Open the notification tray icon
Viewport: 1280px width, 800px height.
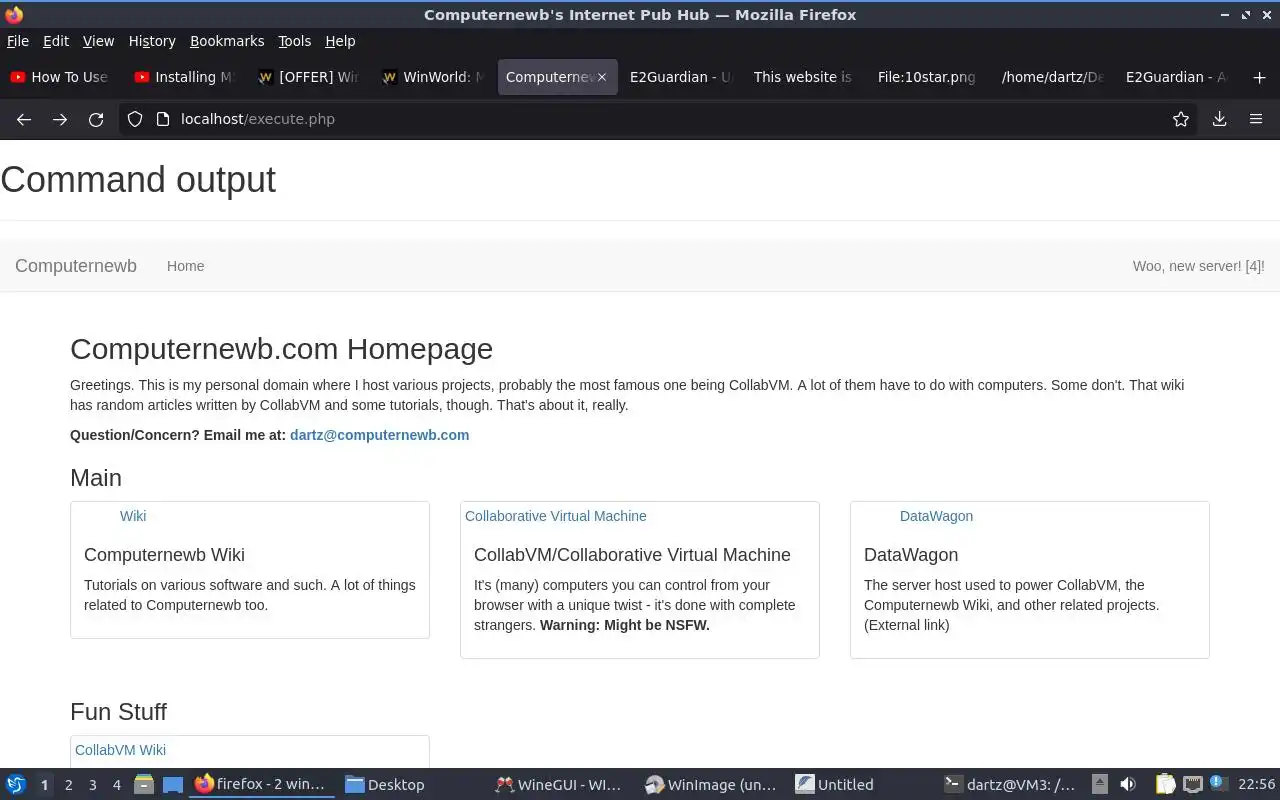1218,784
